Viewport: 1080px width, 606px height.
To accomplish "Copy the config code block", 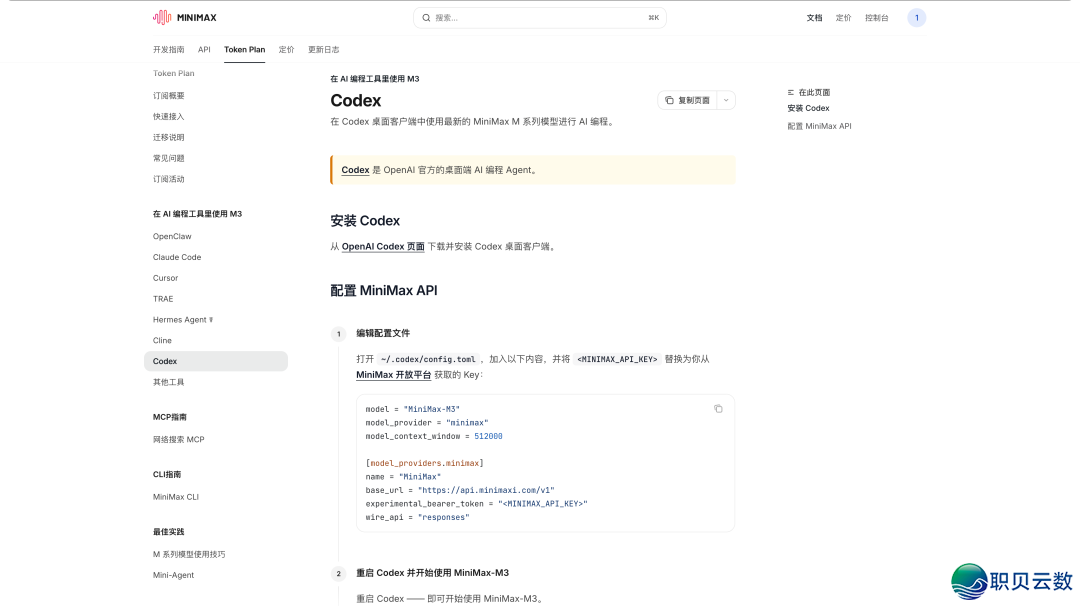I will (718, 409).
